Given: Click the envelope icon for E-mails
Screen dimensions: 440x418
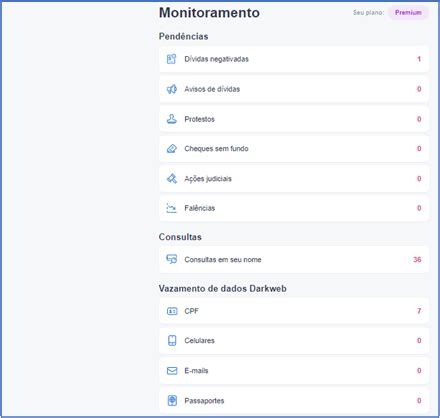Looking at the screenshot, I should tap(172, 371).
